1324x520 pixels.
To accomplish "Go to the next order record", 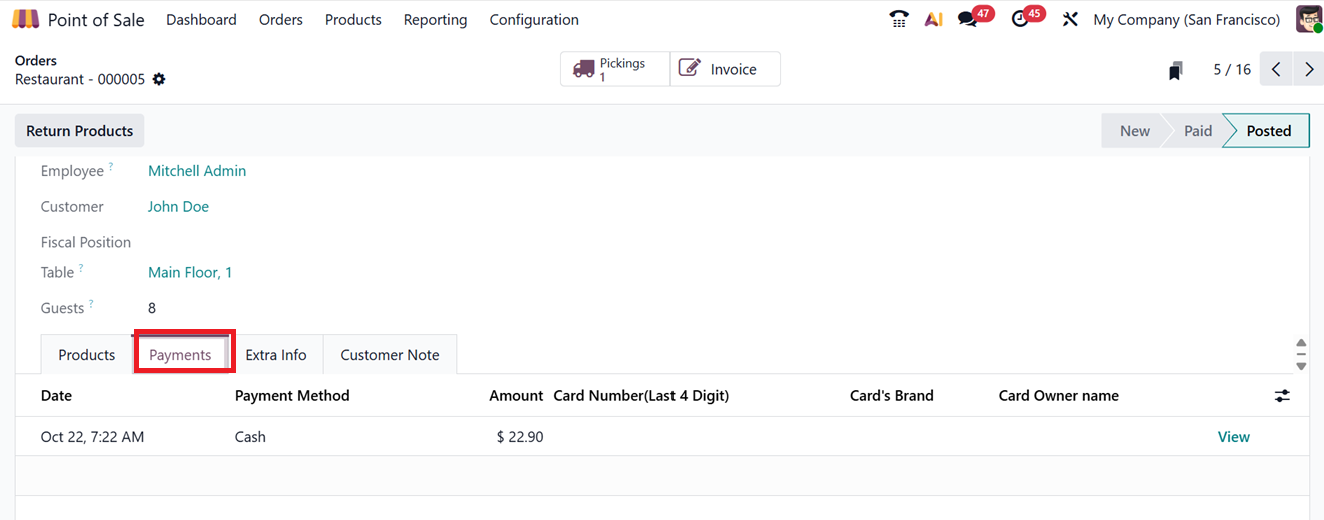I will pos(1309,70).
